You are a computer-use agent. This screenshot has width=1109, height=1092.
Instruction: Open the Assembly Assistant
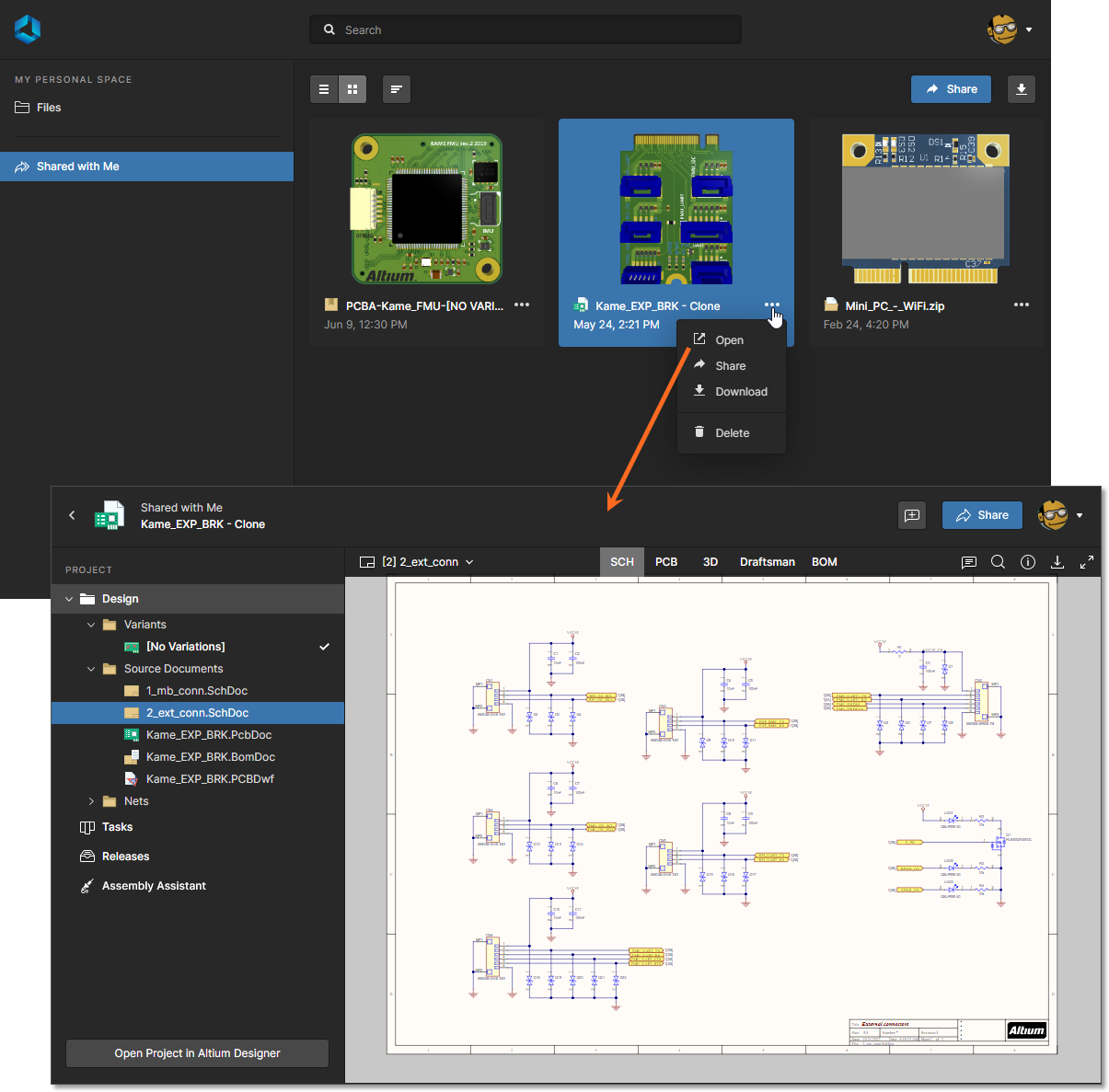[x=198, y=886]
